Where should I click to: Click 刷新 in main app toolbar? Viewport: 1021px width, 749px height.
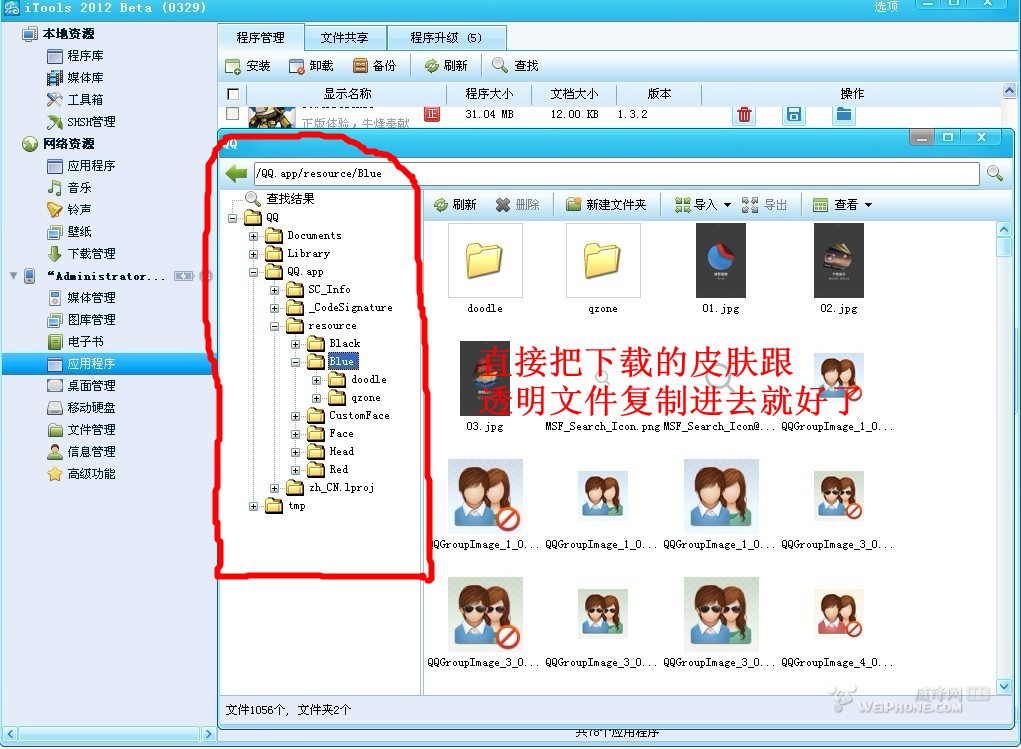click(446, 66)
